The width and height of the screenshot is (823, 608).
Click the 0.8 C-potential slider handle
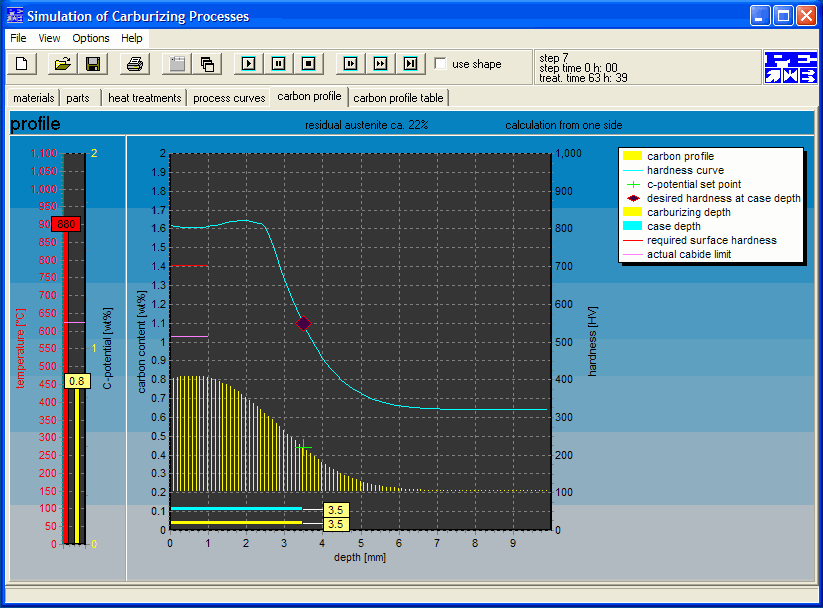77,381
